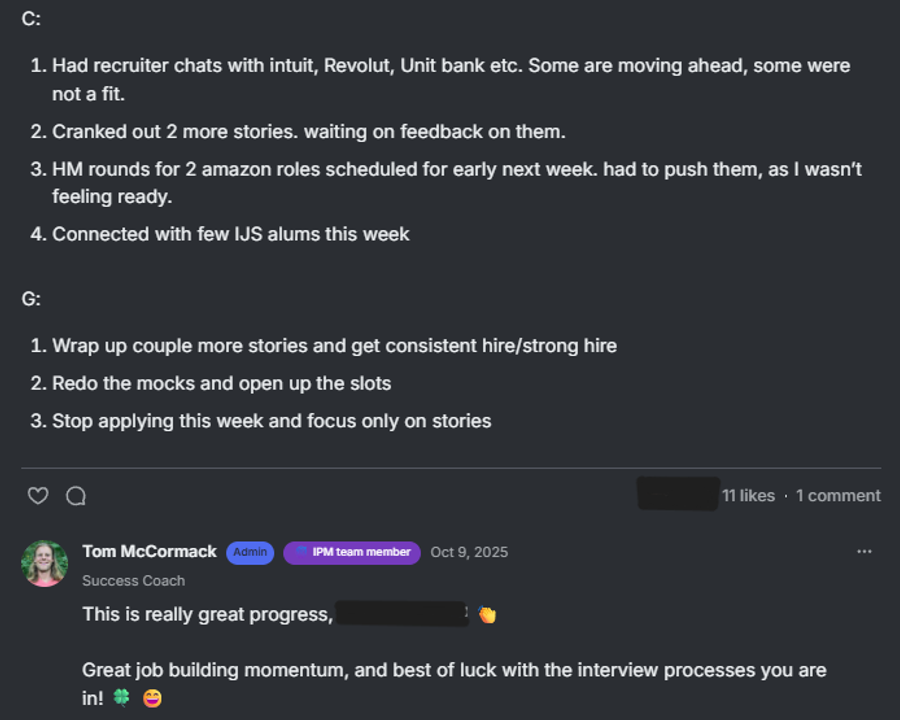The height and width of the screenshot is (720, 900).
Task: Click Tom McCormack's name
Action: point(149,551)
